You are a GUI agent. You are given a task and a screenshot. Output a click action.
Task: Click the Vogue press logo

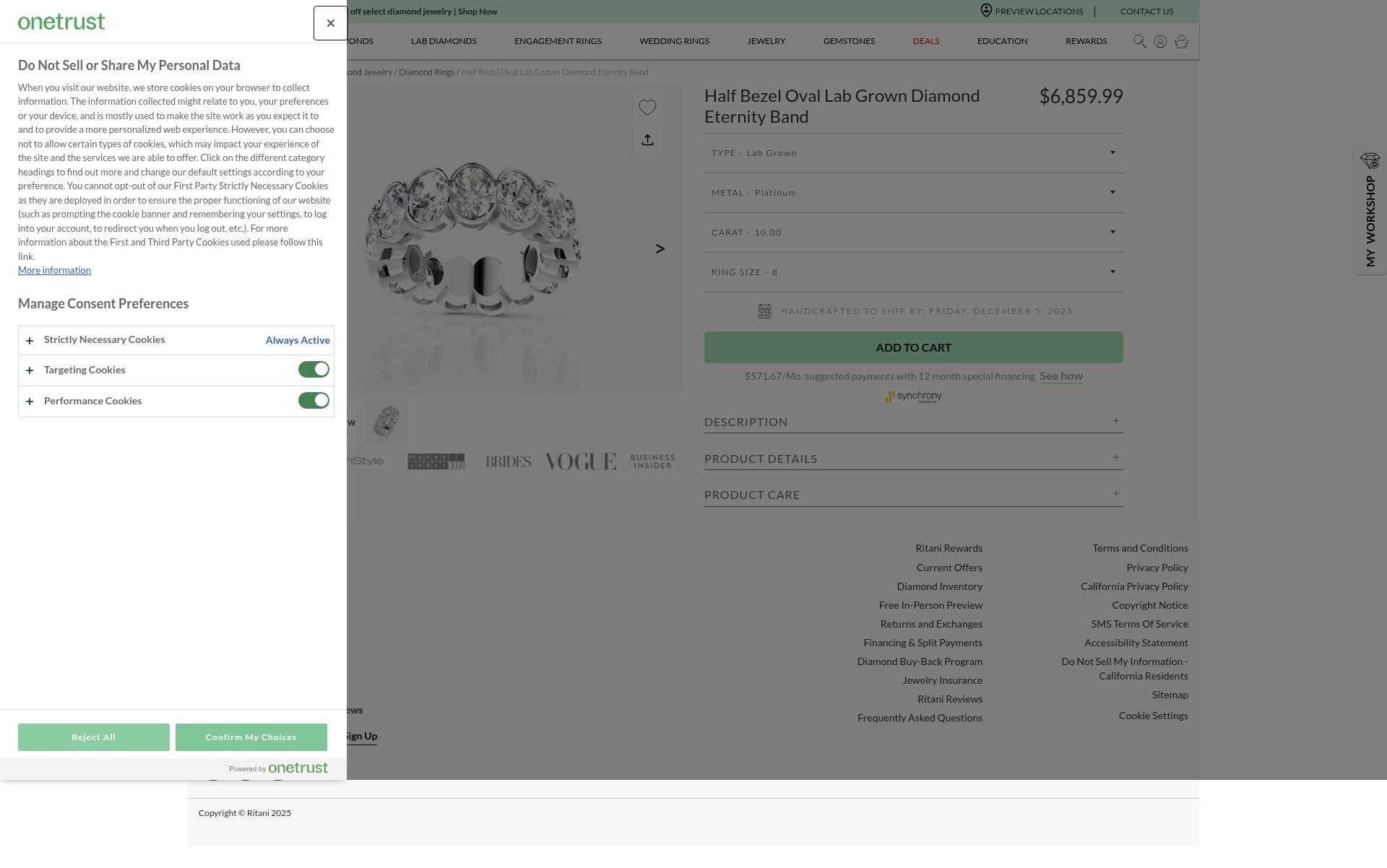pyautogui.click(x=581, y=461)
